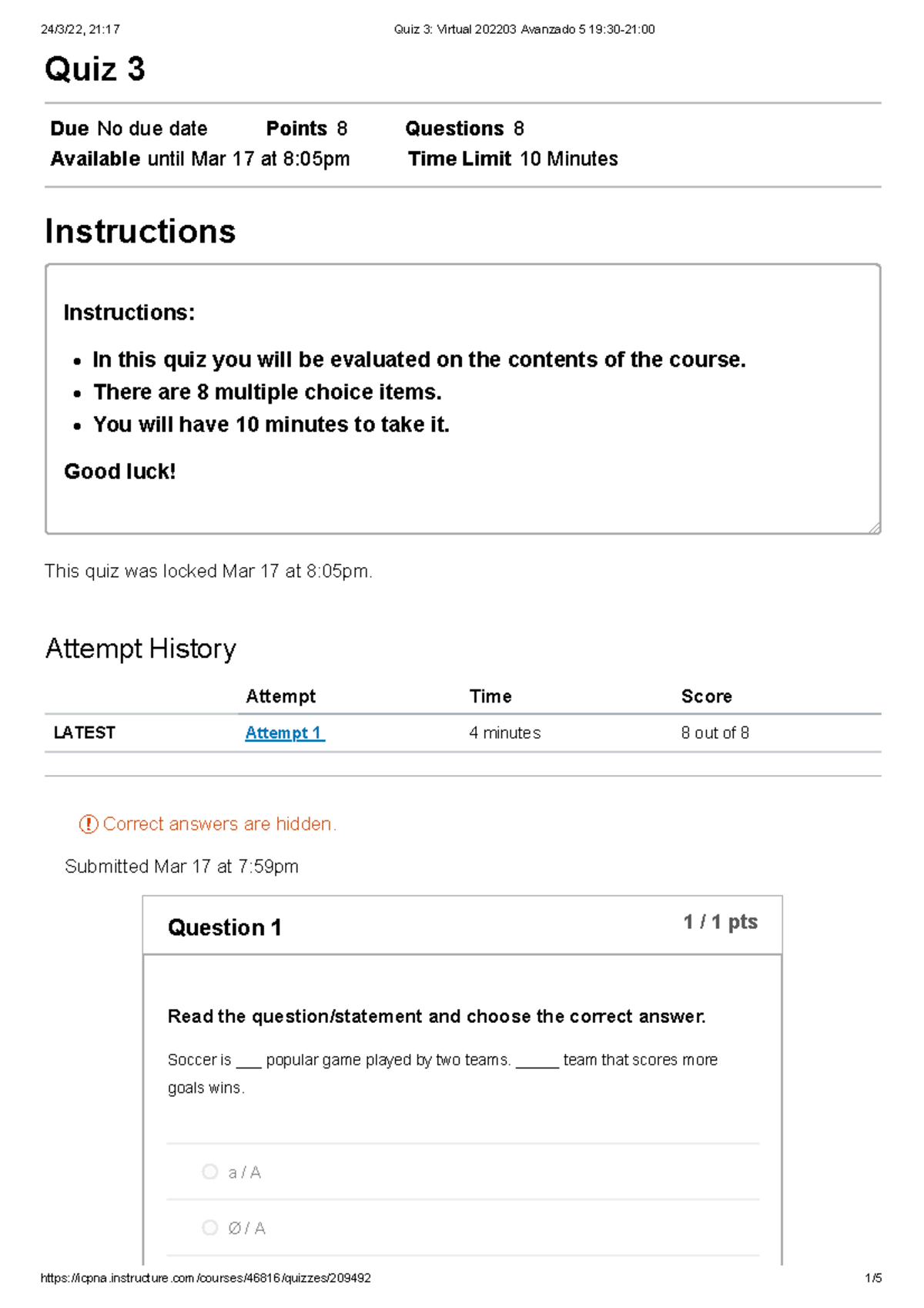Click the LATEST row label

tap(85, 733)
